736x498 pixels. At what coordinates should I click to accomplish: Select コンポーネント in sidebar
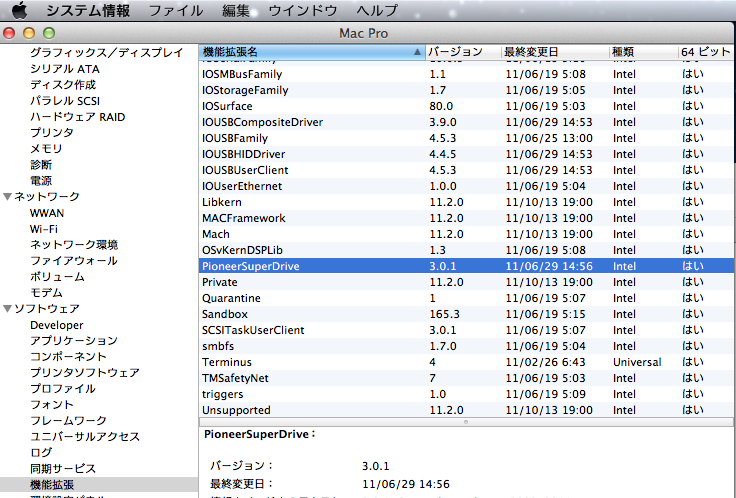point(68,357)
